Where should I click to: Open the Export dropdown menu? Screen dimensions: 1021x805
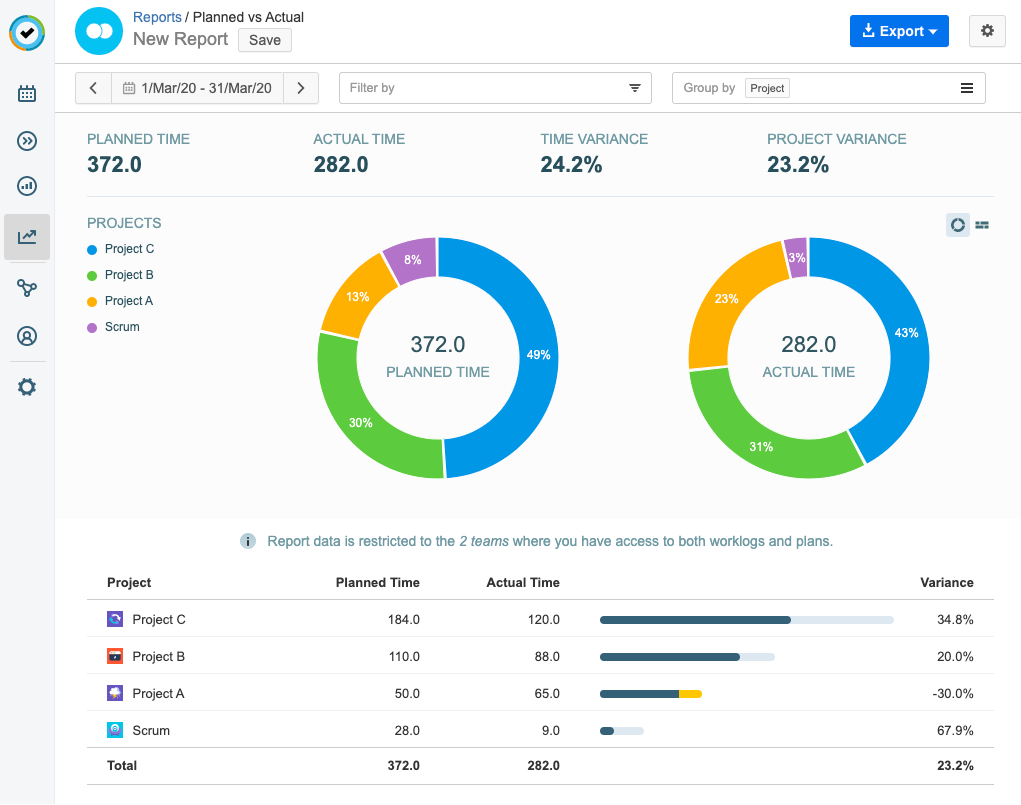point(898,31)
